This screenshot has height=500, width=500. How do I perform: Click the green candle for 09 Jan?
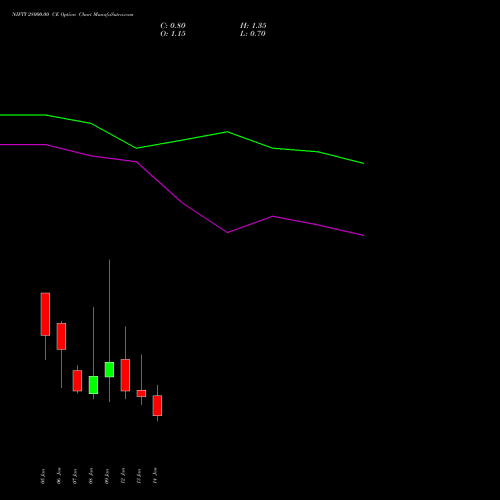pos(109,370)
